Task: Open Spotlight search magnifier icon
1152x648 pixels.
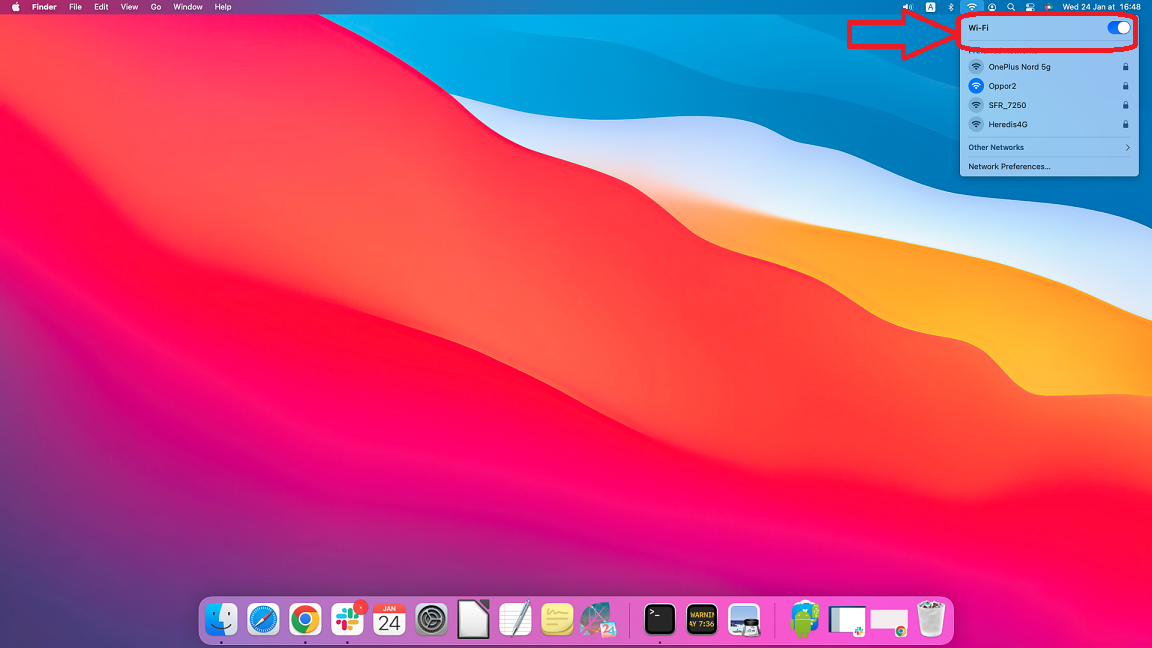Action: (1011, 7)
